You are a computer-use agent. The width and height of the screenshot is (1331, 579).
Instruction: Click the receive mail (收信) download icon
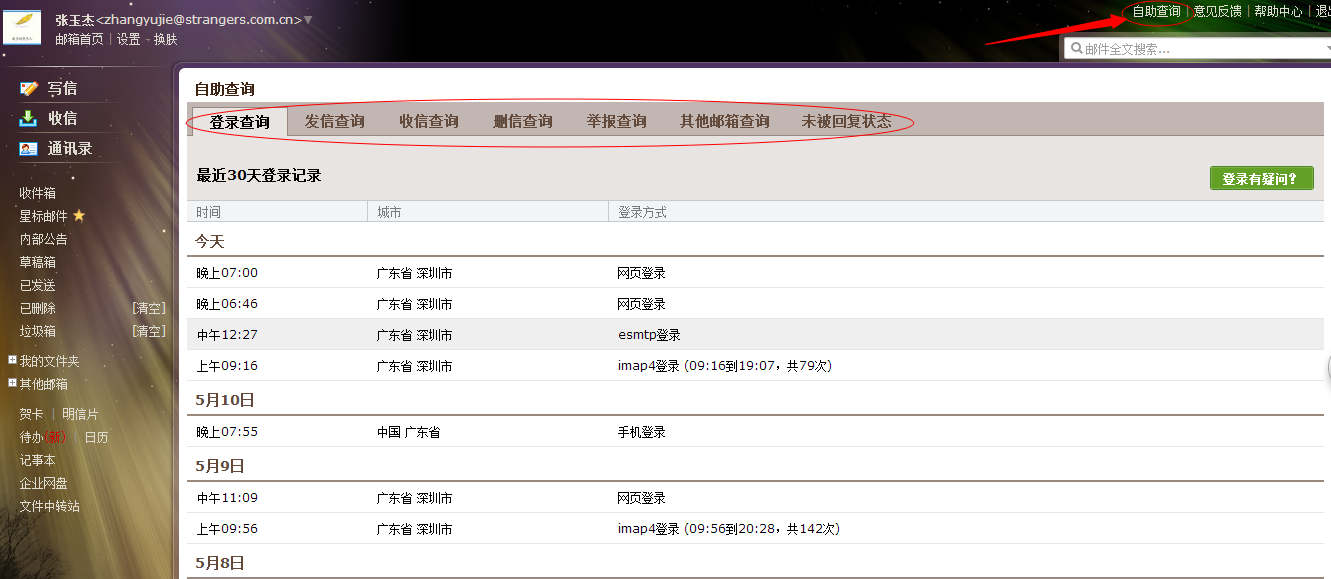29,118
